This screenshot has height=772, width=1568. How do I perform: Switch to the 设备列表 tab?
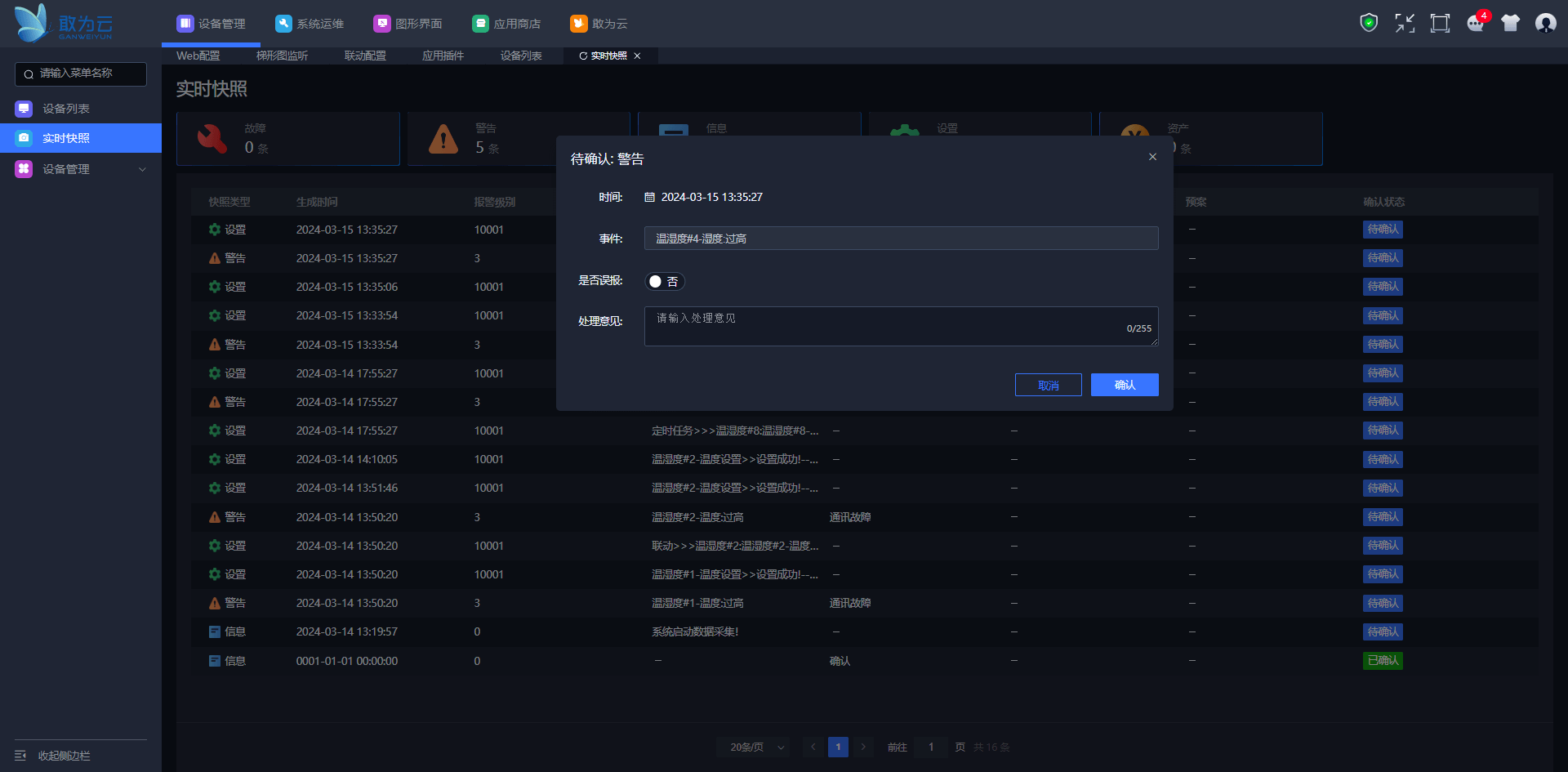pos(521,56)
